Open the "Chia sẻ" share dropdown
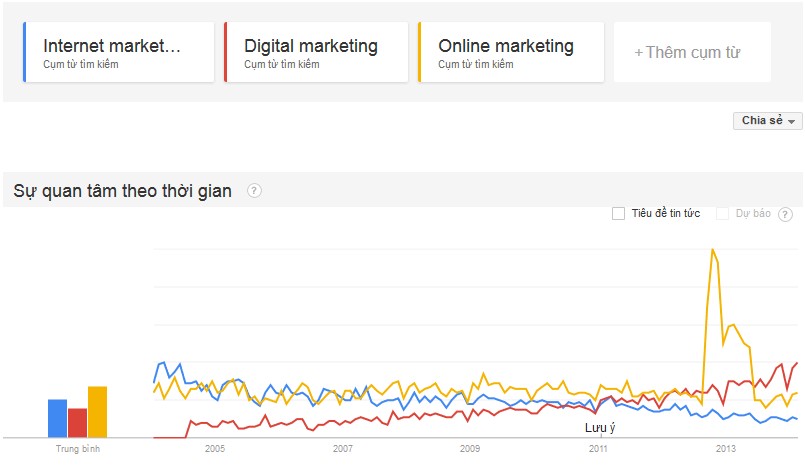 pyautogui.click(x=768, y=121)
